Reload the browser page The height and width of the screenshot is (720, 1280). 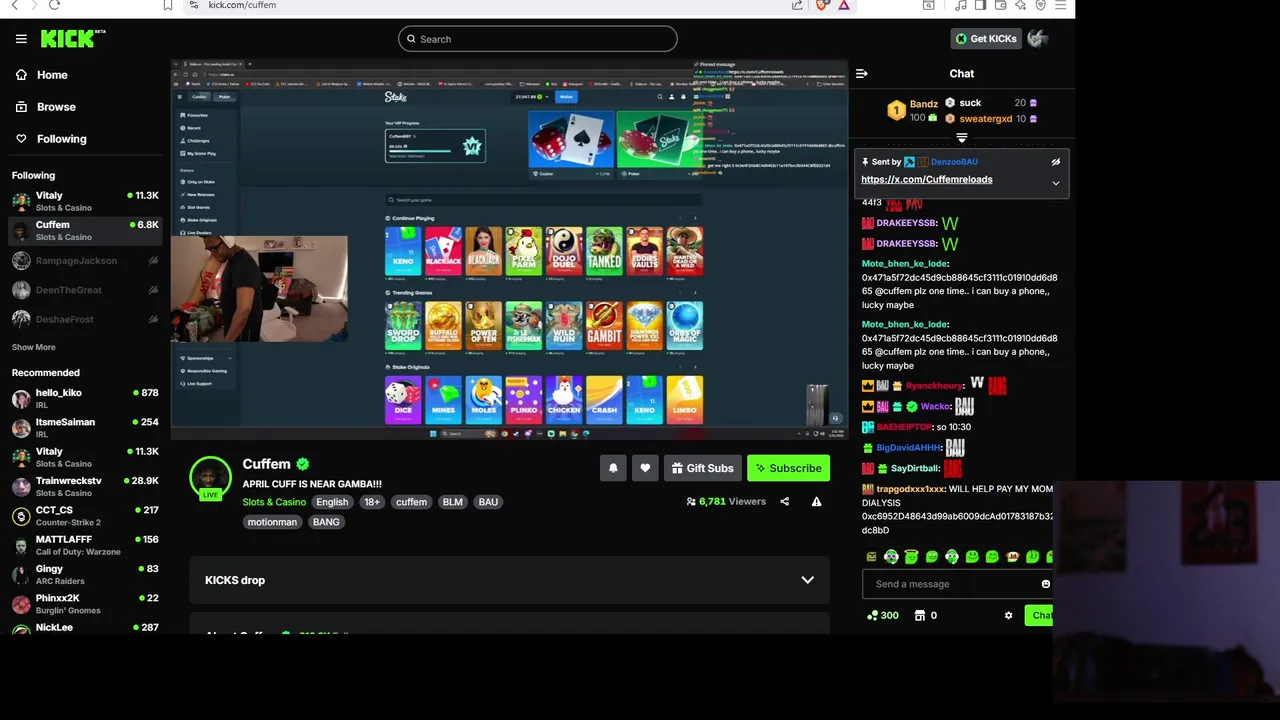point(54,5)
